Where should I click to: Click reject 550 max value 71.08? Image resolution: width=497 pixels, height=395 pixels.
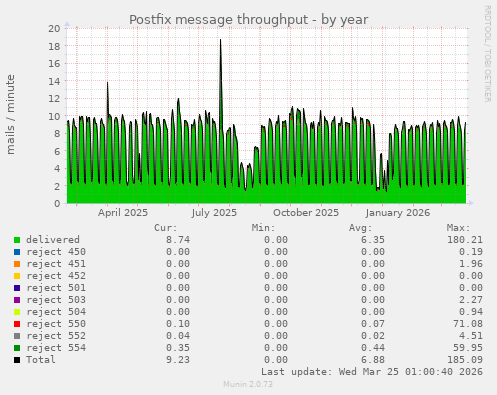click(x=468, y=324)
